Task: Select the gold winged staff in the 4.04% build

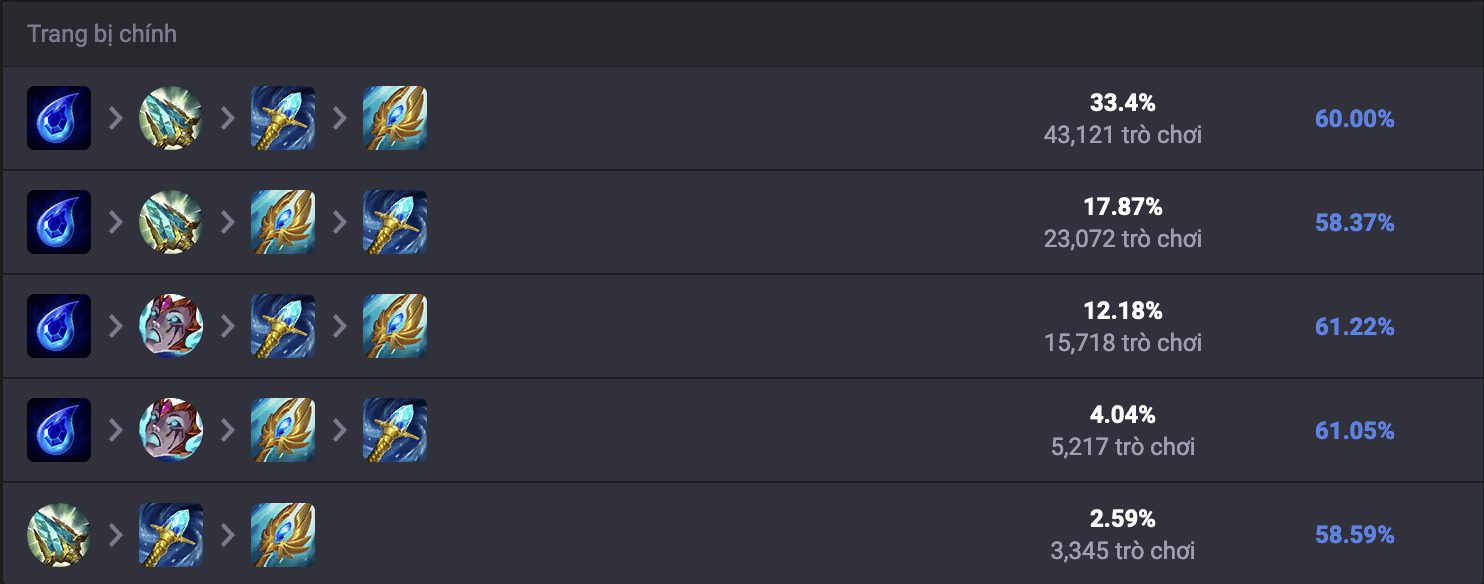Action: (x=283, y=430)
